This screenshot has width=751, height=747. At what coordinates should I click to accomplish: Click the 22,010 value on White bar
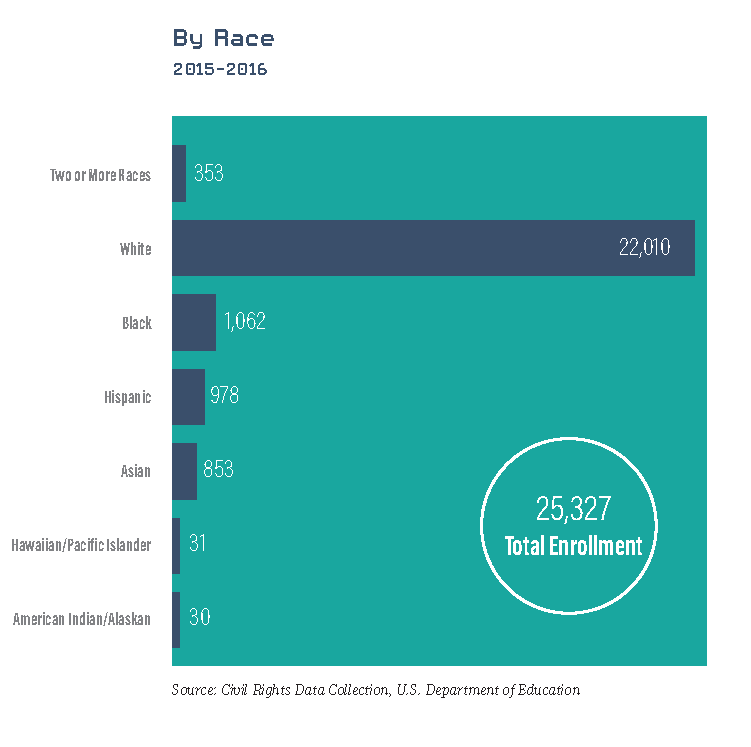[x=644, y=248]
